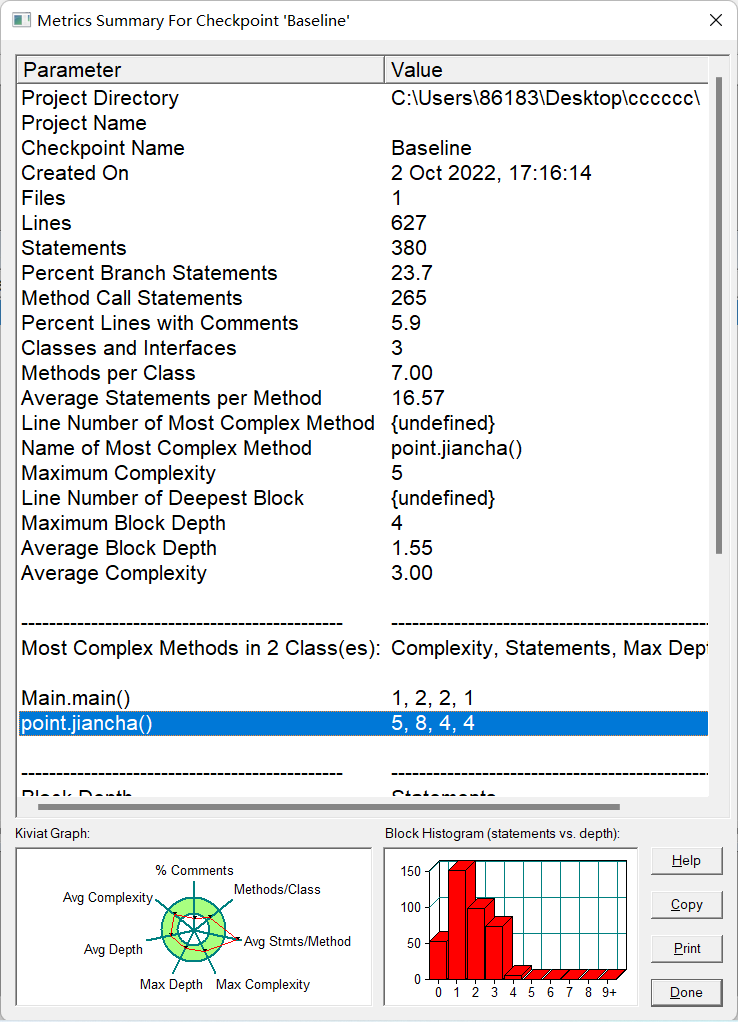Image resolution: width=738 pixels, height=1022 pixels.
Task: Select the Lines row
Action: tap(363, 223)
